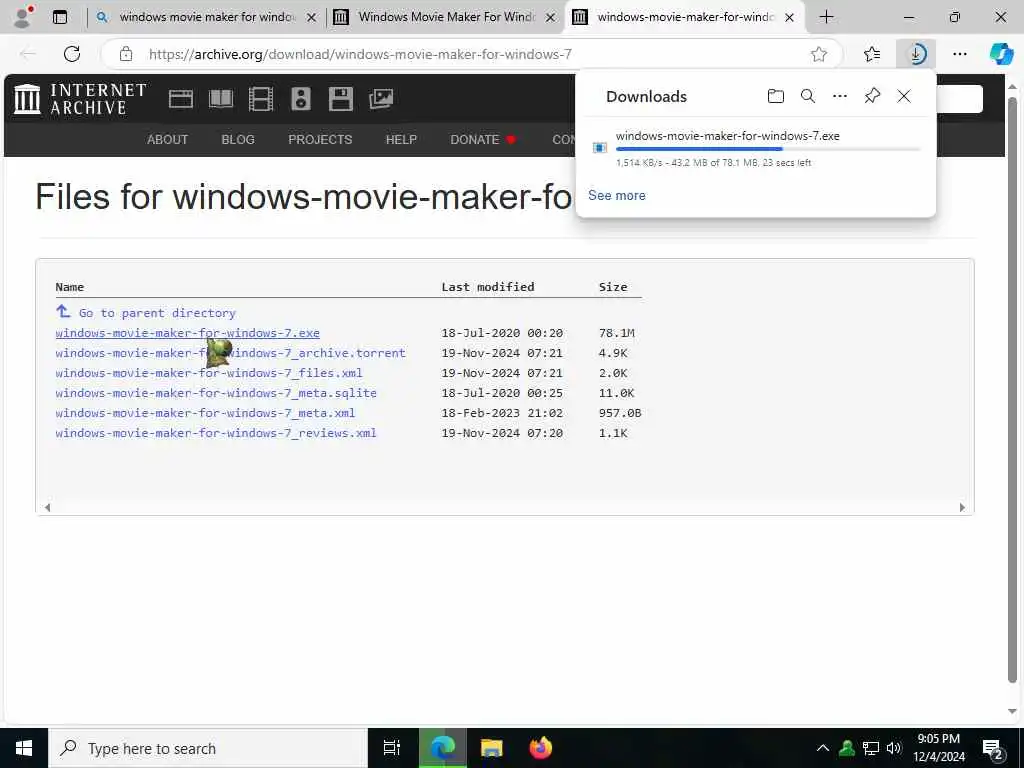Screen dimensions: 1024x768
Task: Open the Windows Start menu
Action: pyautogui.click(x=24, y=748)
